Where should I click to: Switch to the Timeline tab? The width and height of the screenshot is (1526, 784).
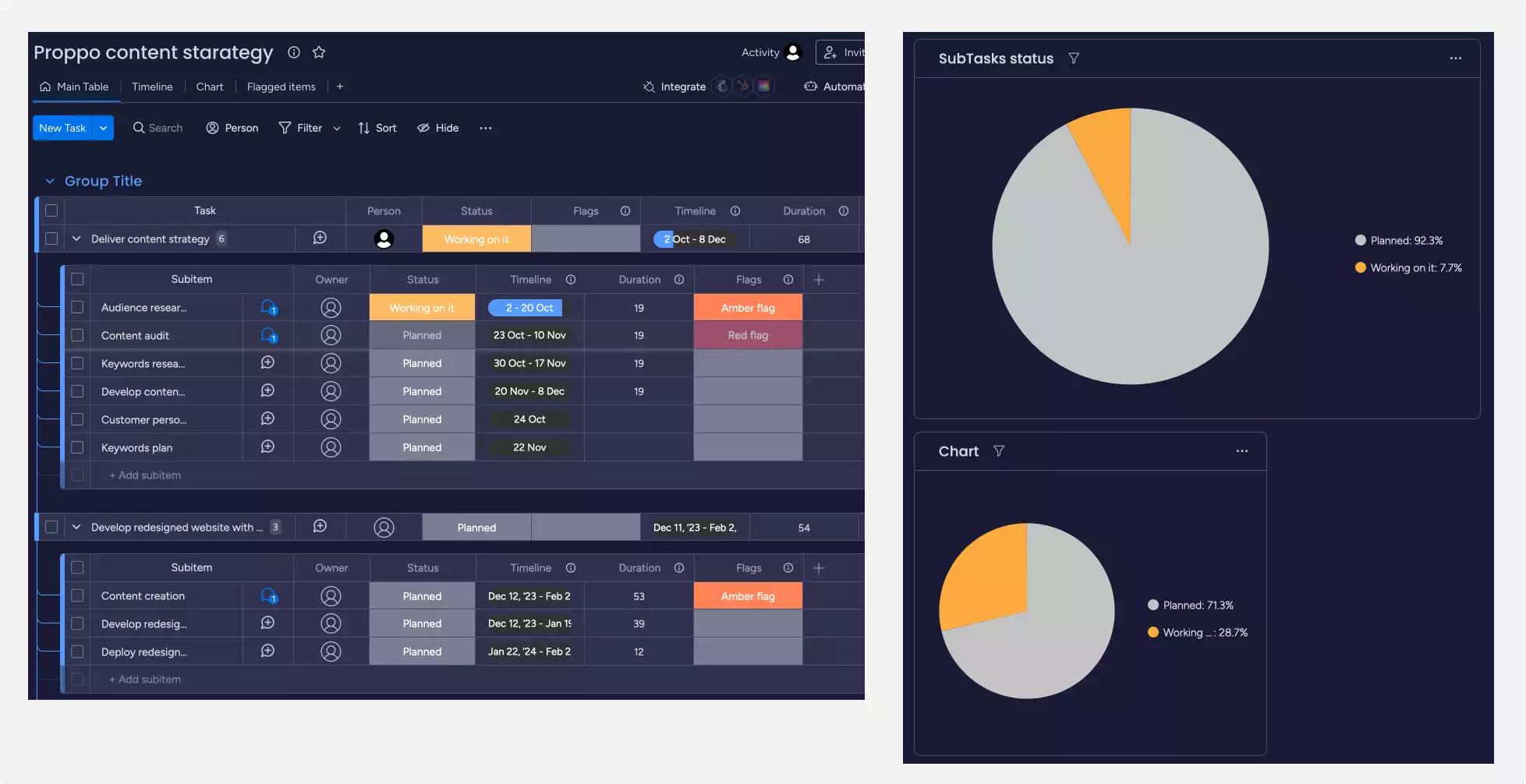point(152,87)
